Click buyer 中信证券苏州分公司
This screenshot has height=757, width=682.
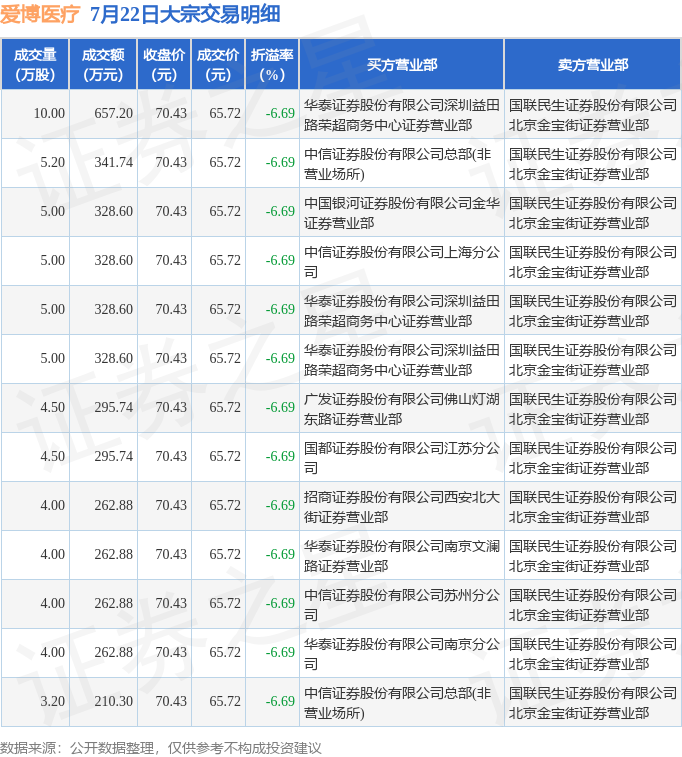401,604
